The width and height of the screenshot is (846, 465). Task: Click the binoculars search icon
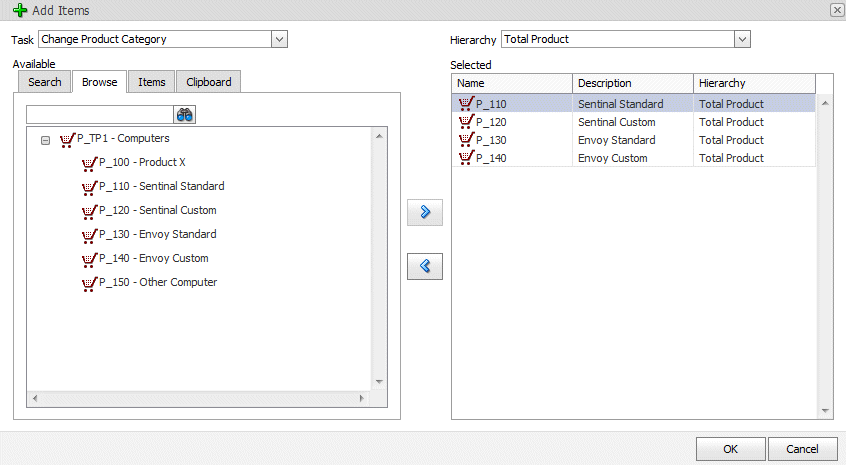coord(184,114)
